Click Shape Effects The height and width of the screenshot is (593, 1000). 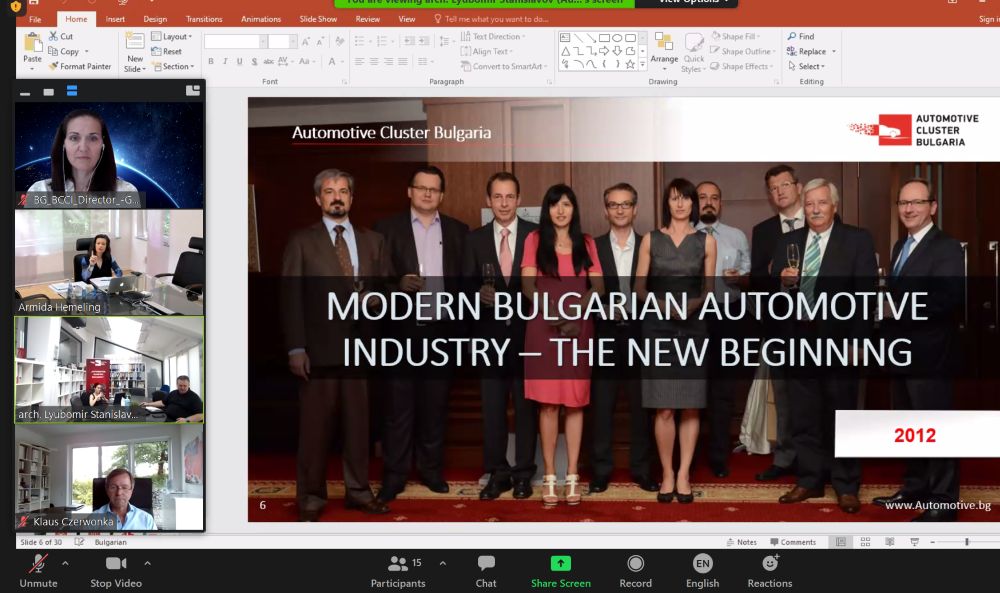[742, 66]
